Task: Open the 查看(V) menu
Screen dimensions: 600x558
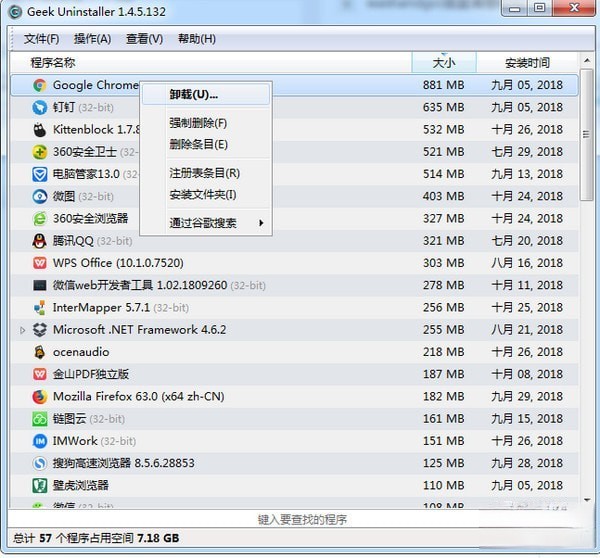Action: tap(144, 39)
